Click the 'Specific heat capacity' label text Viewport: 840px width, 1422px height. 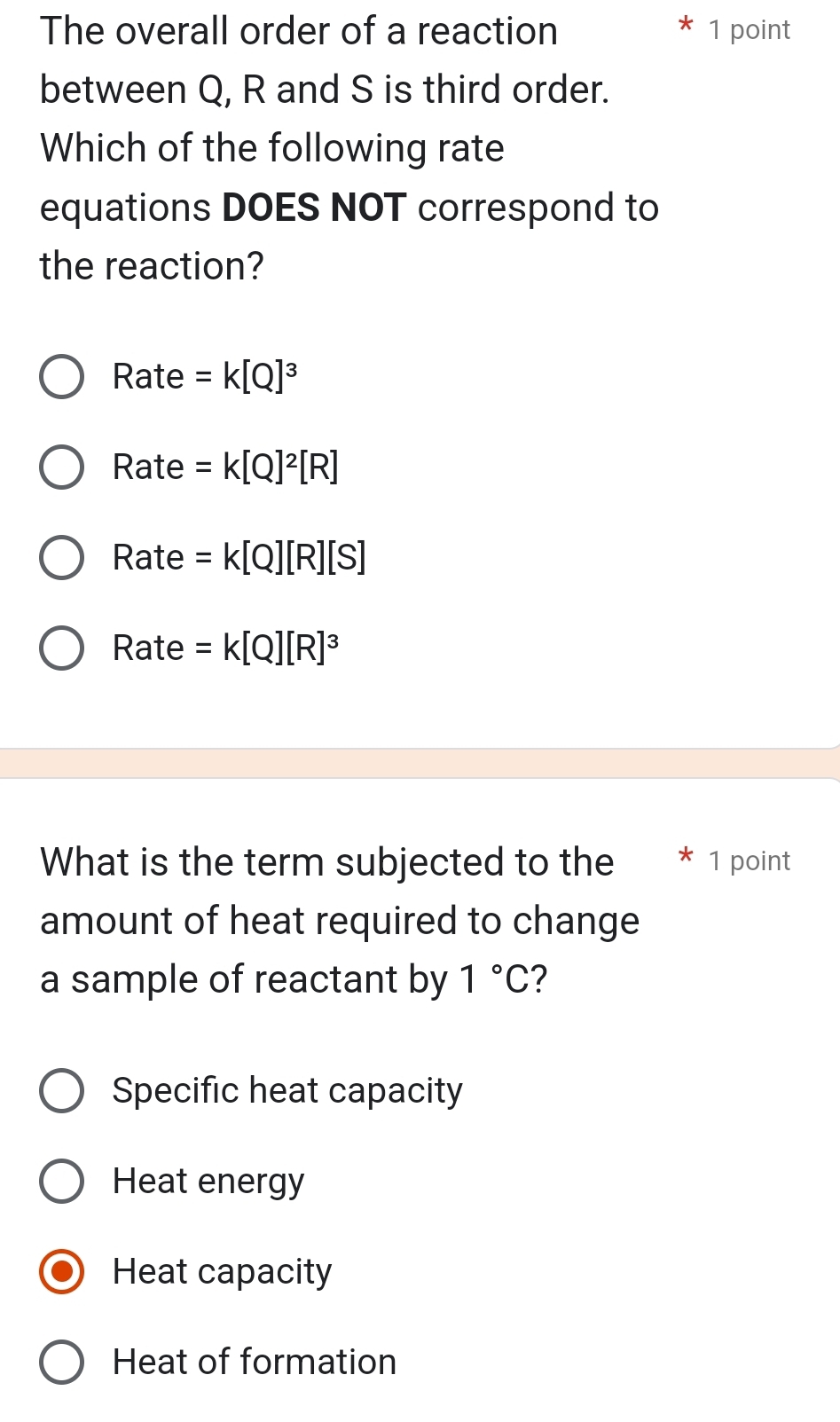point(287,1091)
